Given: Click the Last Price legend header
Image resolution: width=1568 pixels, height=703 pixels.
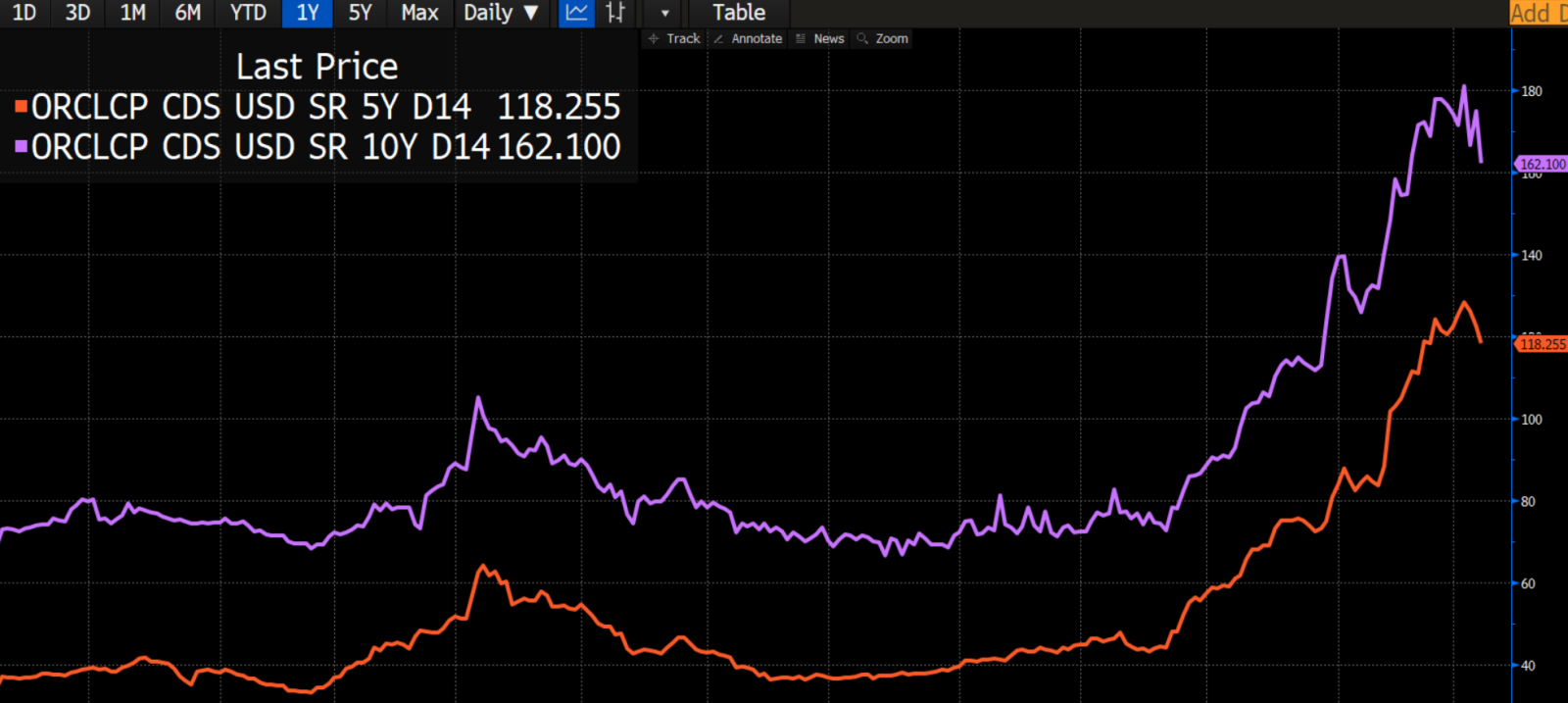Looking at the screenshot, I should 317,67.
